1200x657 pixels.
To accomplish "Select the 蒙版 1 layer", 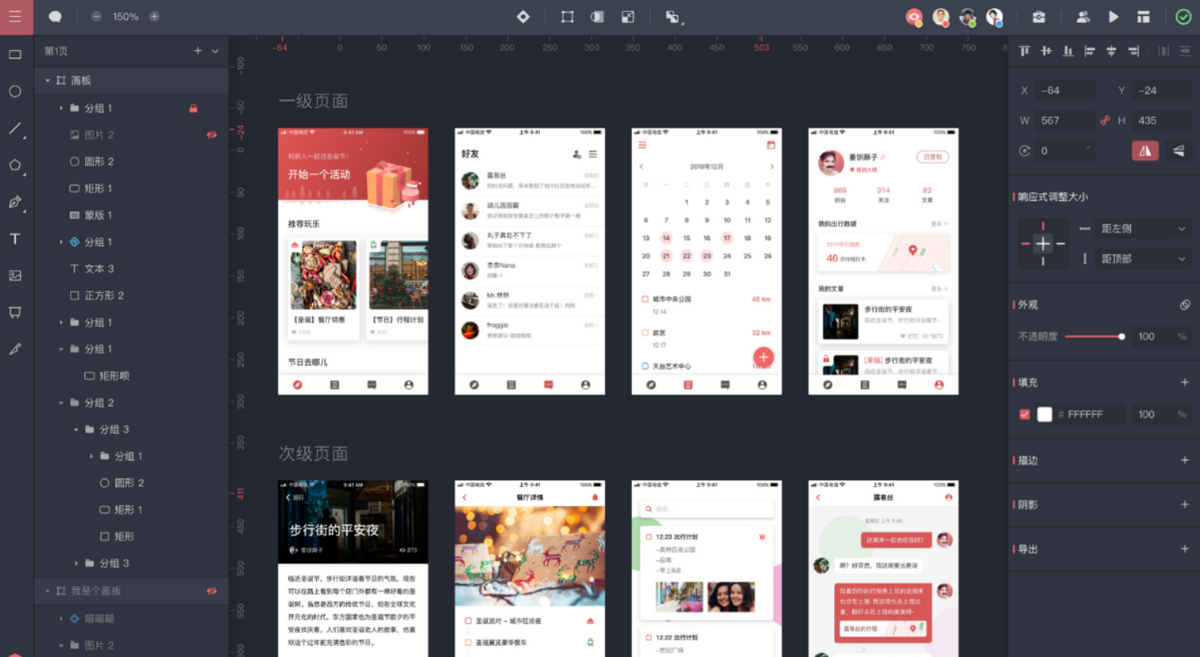I will [131, 215].
